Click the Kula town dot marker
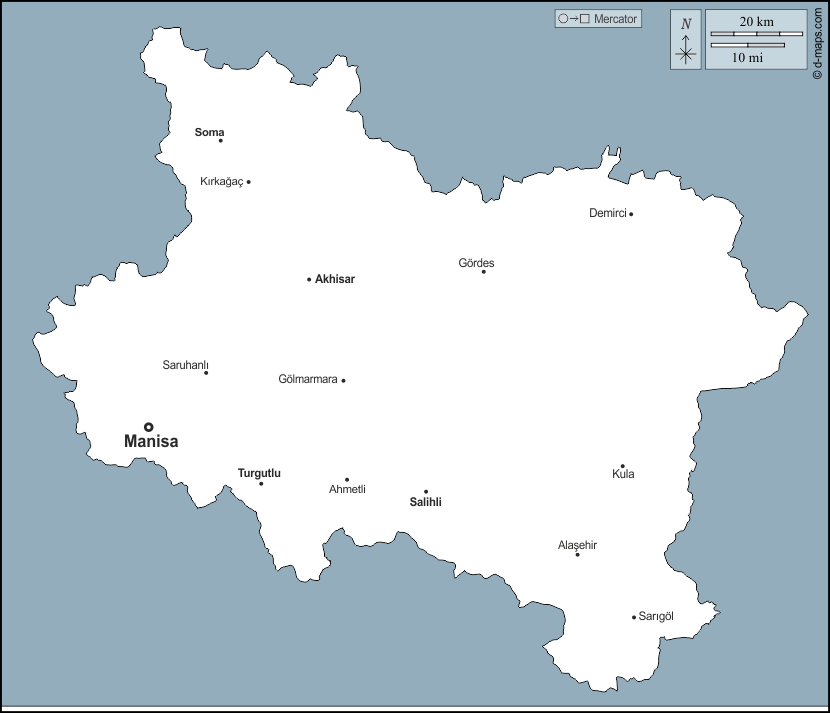The width and height of the screenshot is (830, 713). (x=622, y=466)
